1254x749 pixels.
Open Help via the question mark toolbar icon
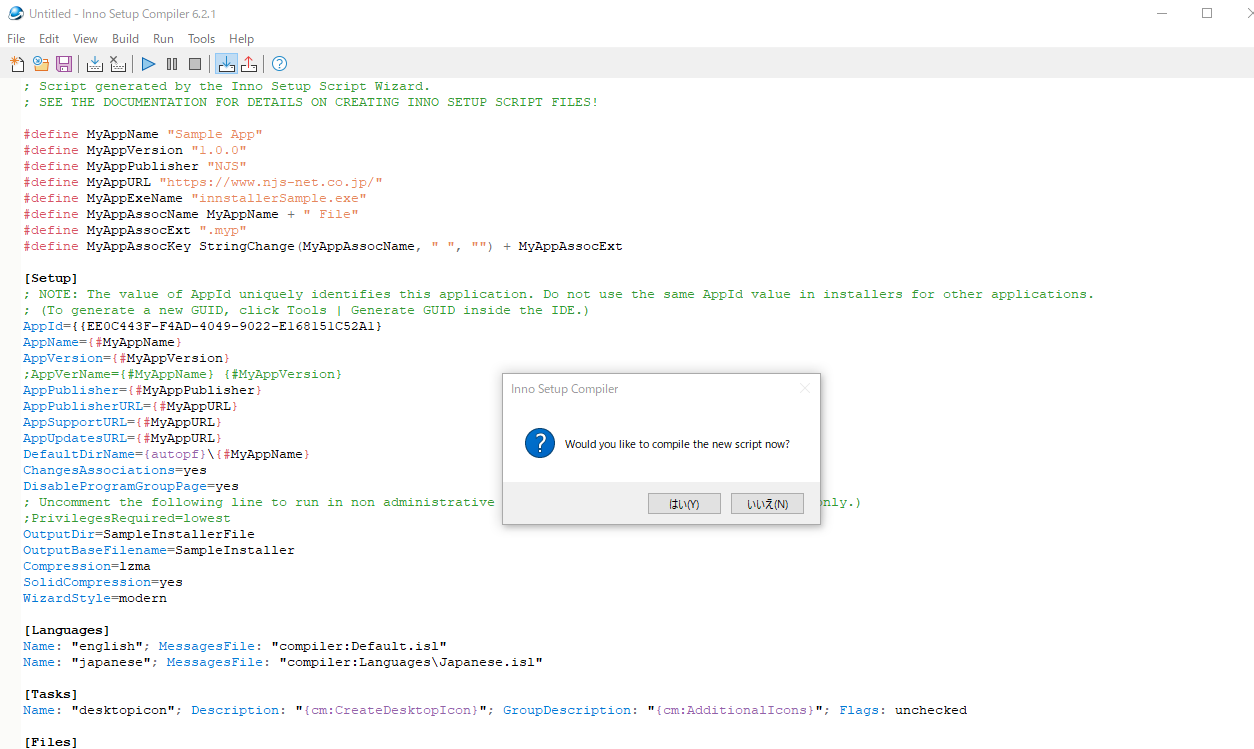280,64
